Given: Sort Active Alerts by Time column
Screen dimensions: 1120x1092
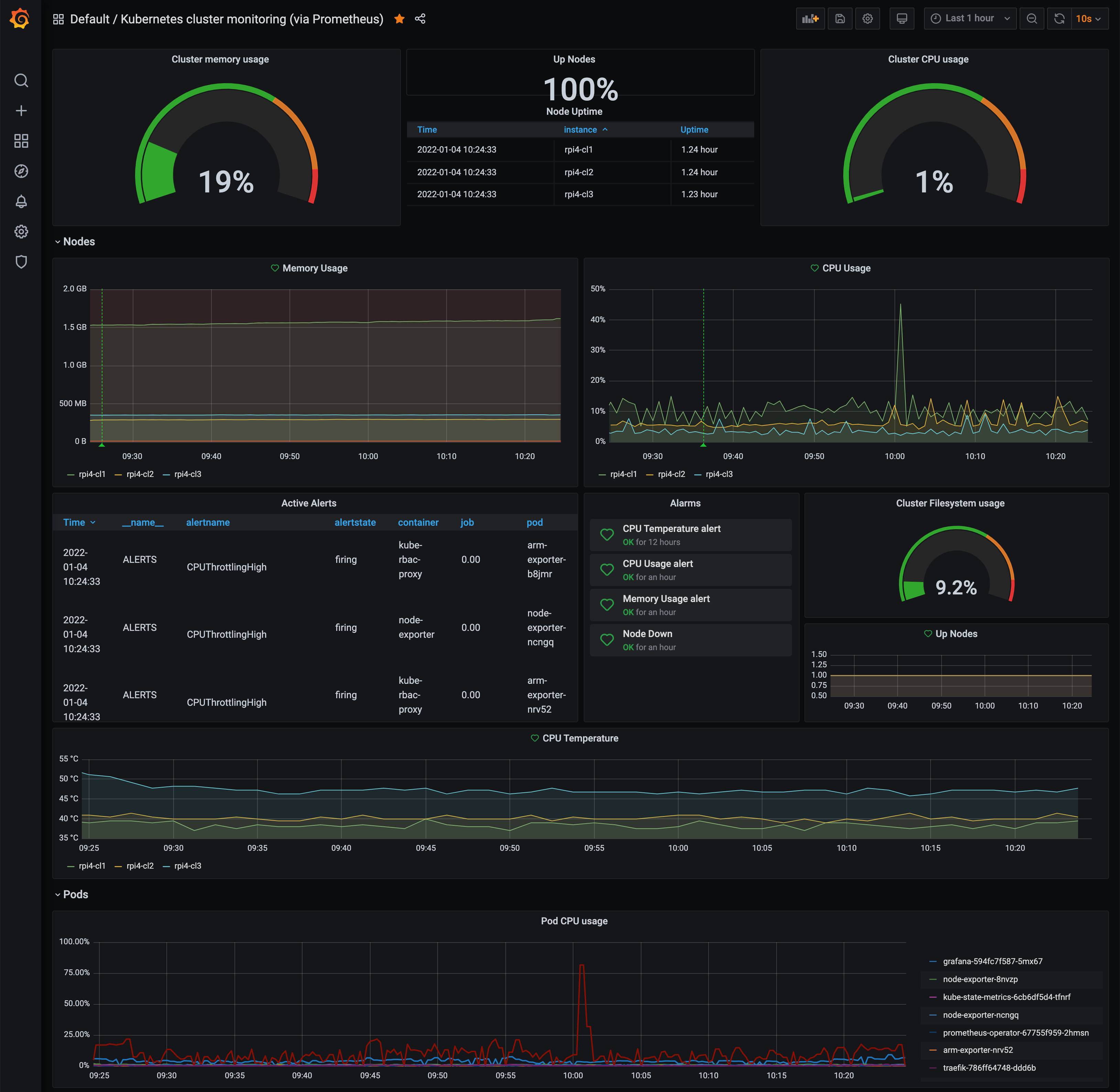Looking at the screenshot, I should (x=79, y=523).
